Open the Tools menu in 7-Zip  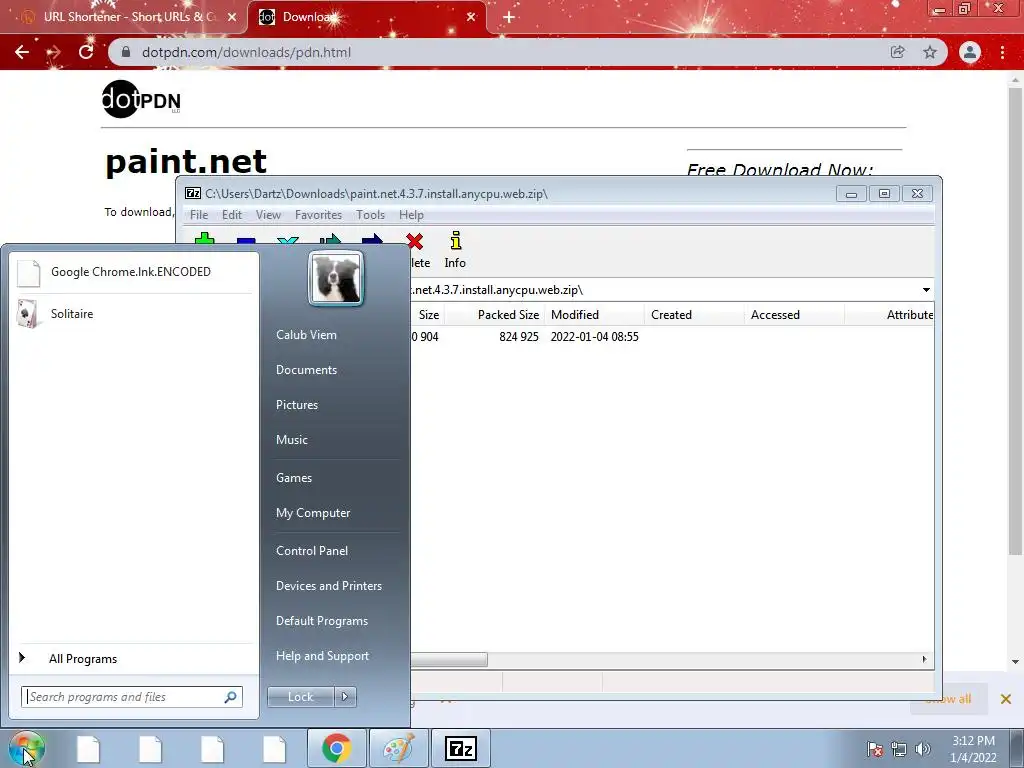[370, 215]
